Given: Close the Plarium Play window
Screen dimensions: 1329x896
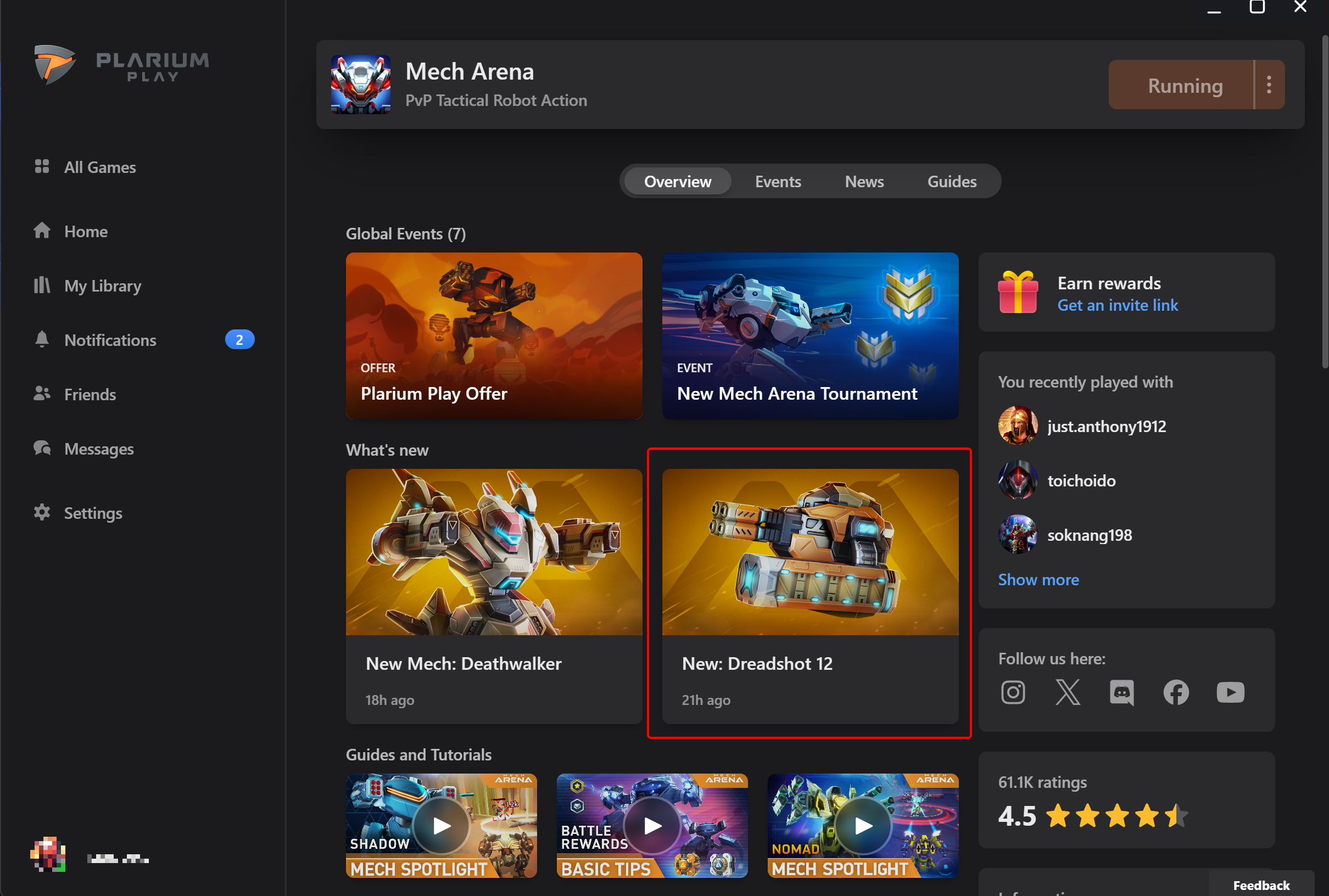Looking at the screenshot, I should [x=1300, y=8].
